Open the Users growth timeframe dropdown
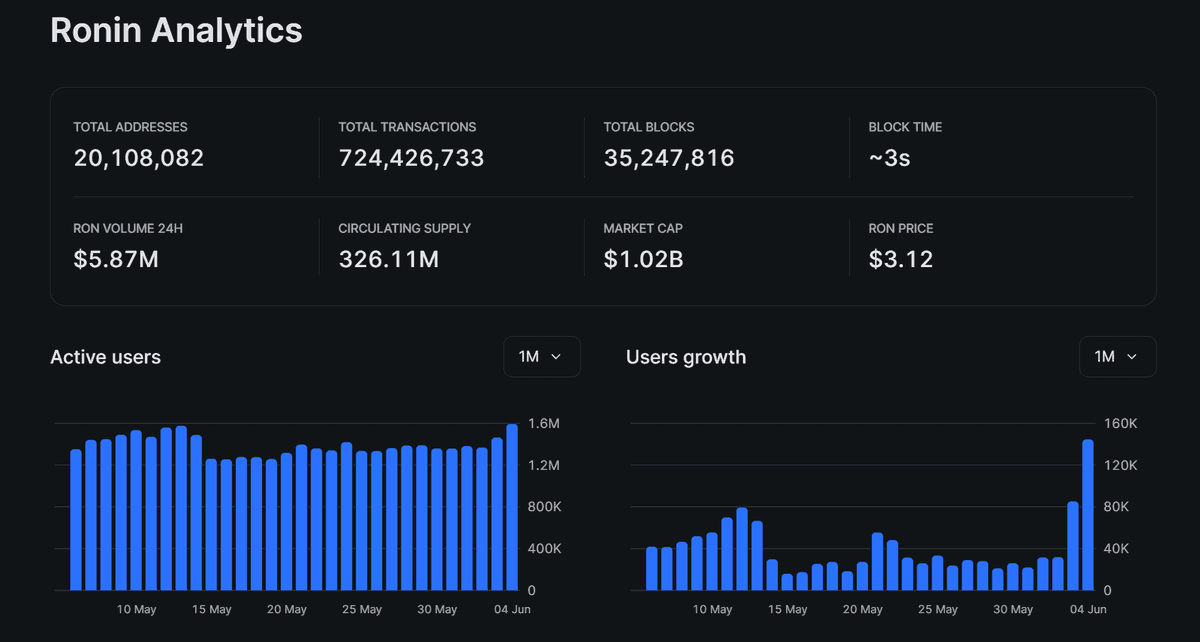The width and height of the screenshot is (1200, 642). point(1117,356)
